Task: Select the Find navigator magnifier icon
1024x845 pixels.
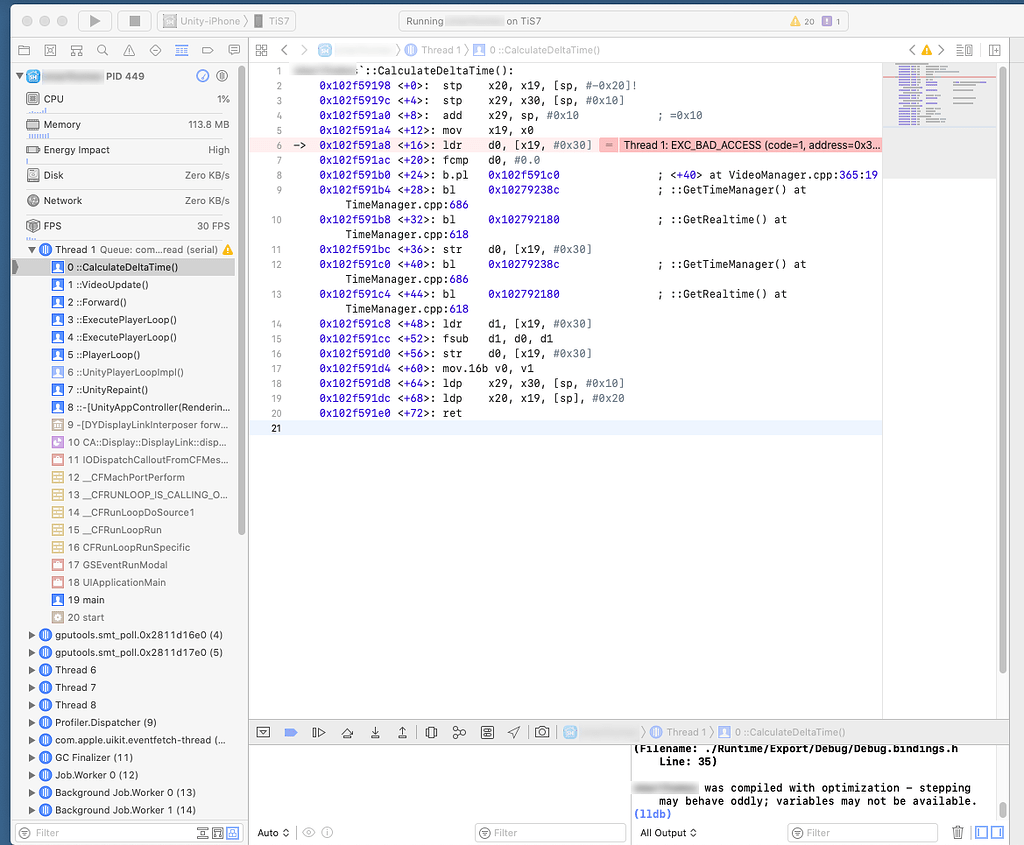Action: coord(102,50)
